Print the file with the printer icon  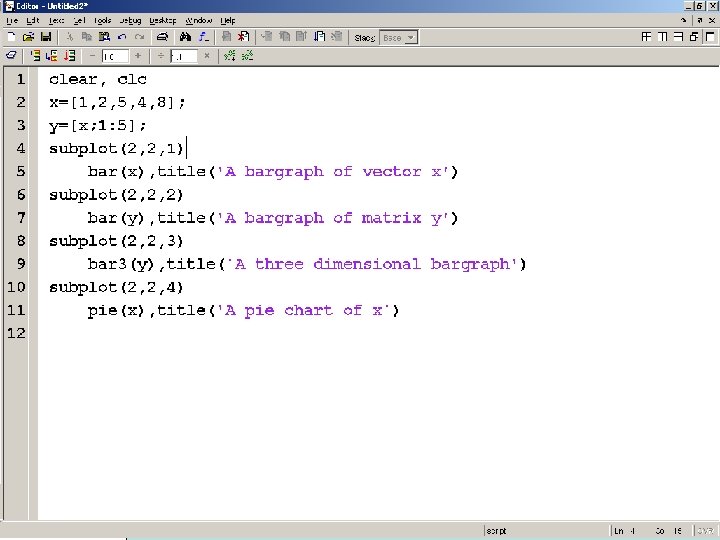click(x=162, y=37)
